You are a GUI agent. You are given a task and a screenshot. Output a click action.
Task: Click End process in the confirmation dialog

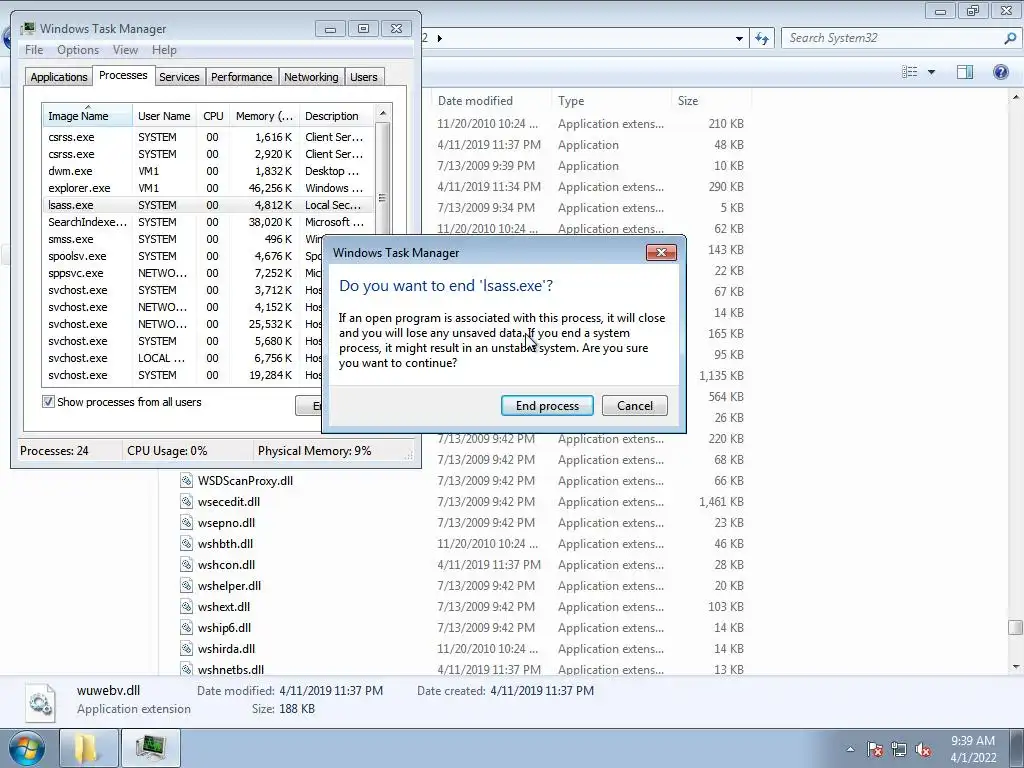click(547, 406)
